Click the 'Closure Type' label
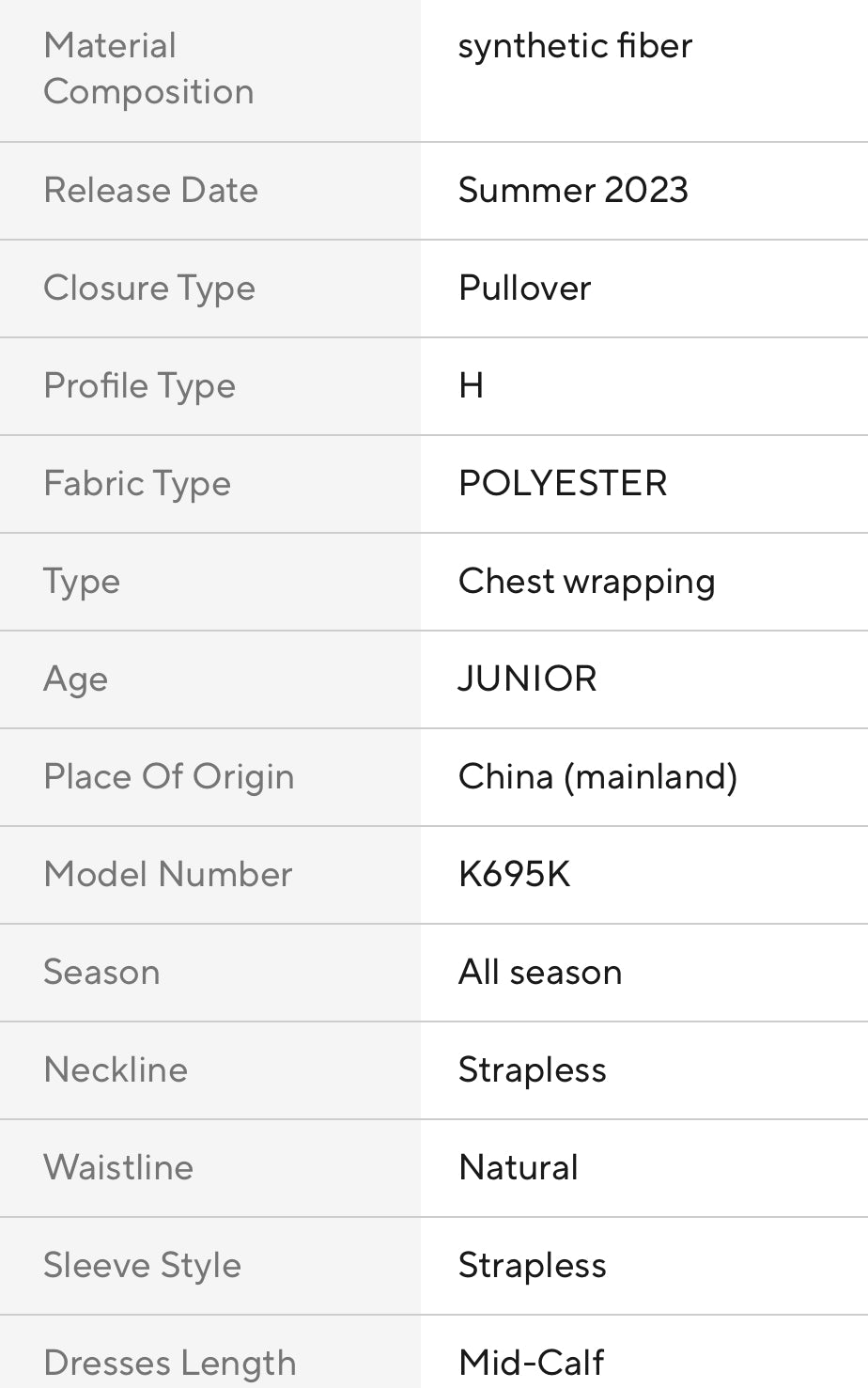 149,289
